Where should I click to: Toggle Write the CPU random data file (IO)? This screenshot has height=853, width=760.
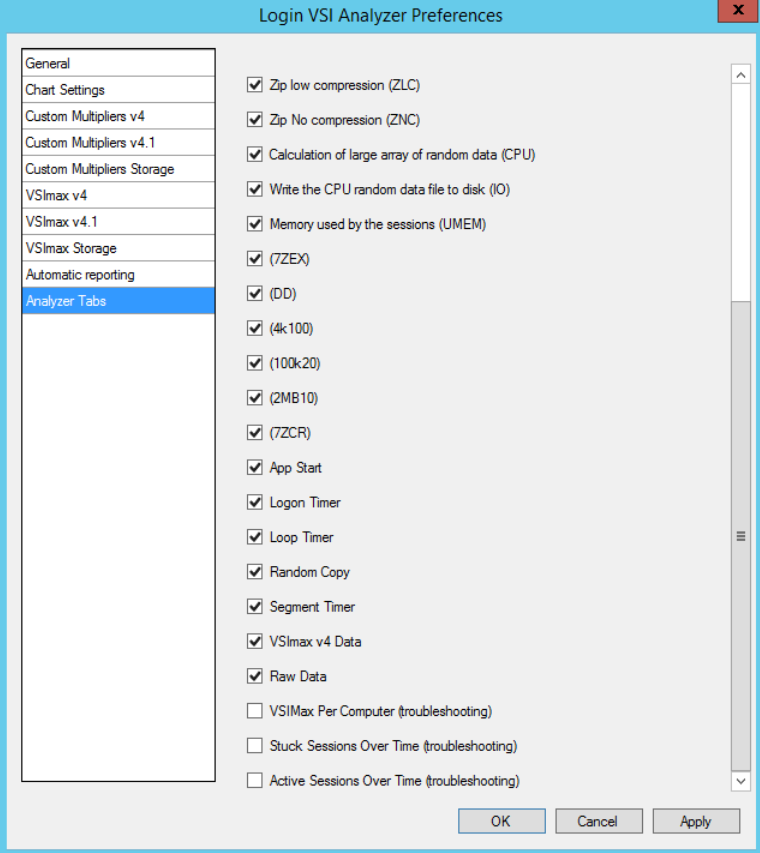255,189
